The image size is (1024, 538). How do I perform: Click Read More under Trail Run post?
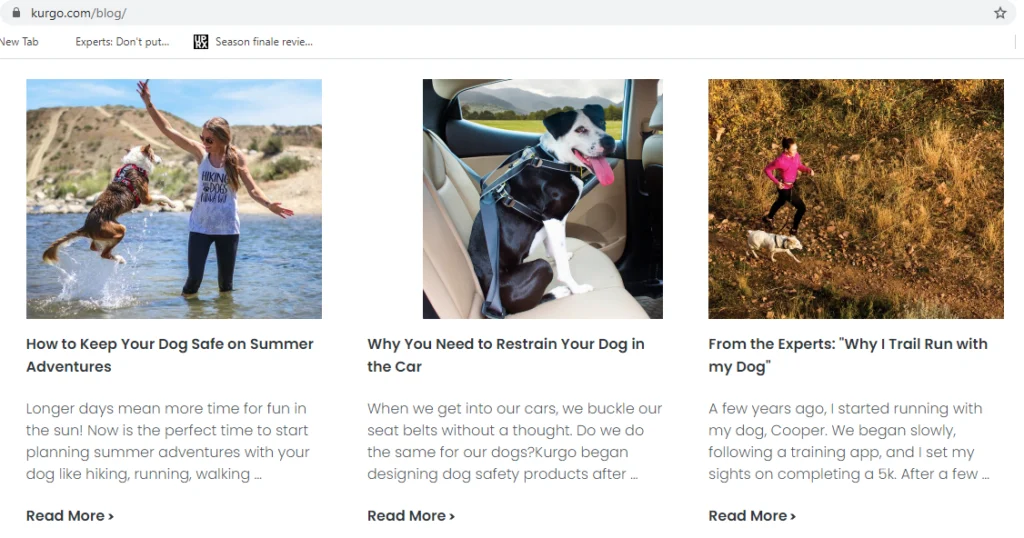click(x=752, y=516)
